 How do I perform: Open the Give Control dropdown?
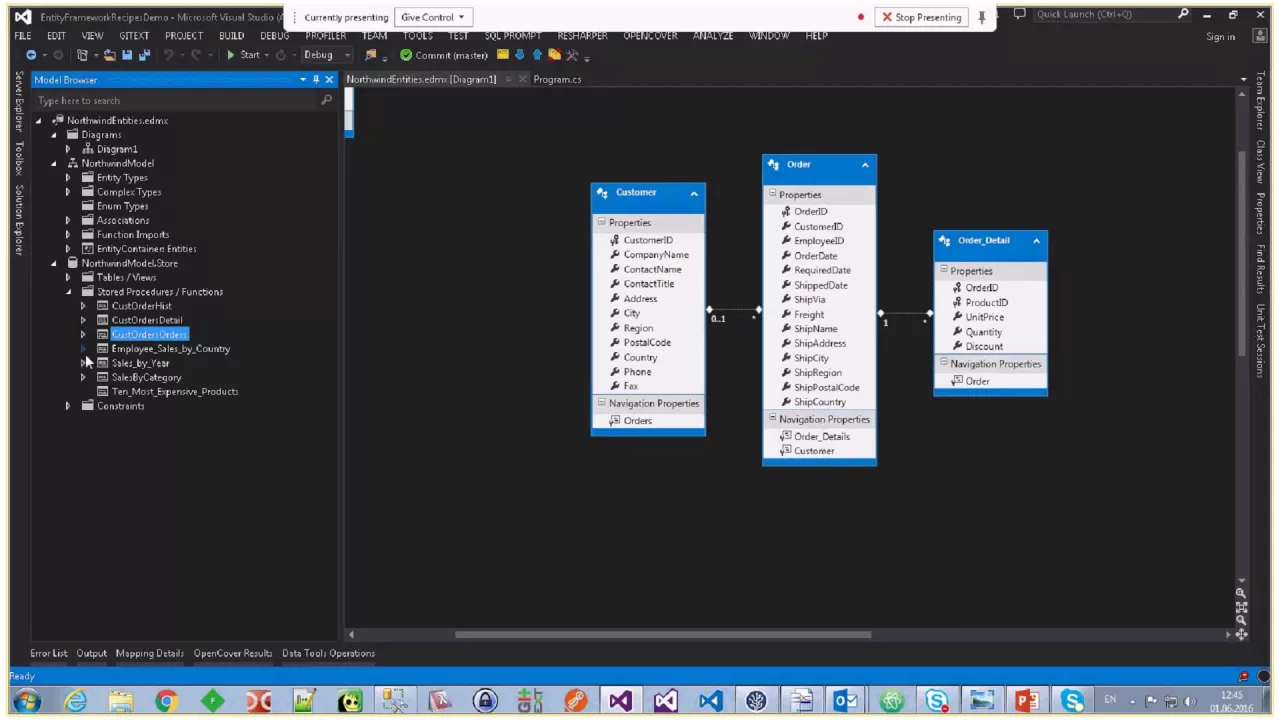432,17
